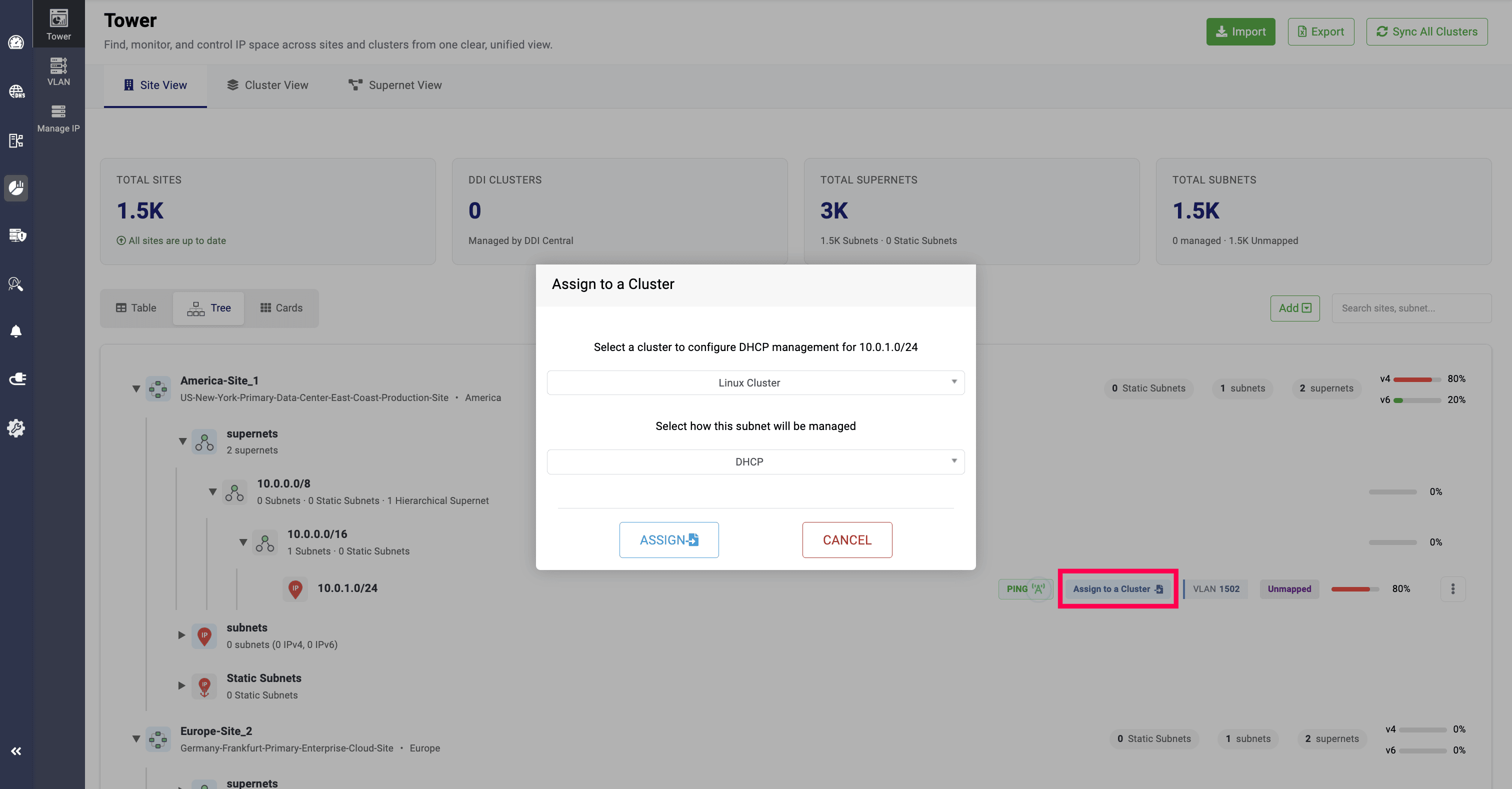
Task: Switch to Cards layout view
Action: [x=281, y=307]
